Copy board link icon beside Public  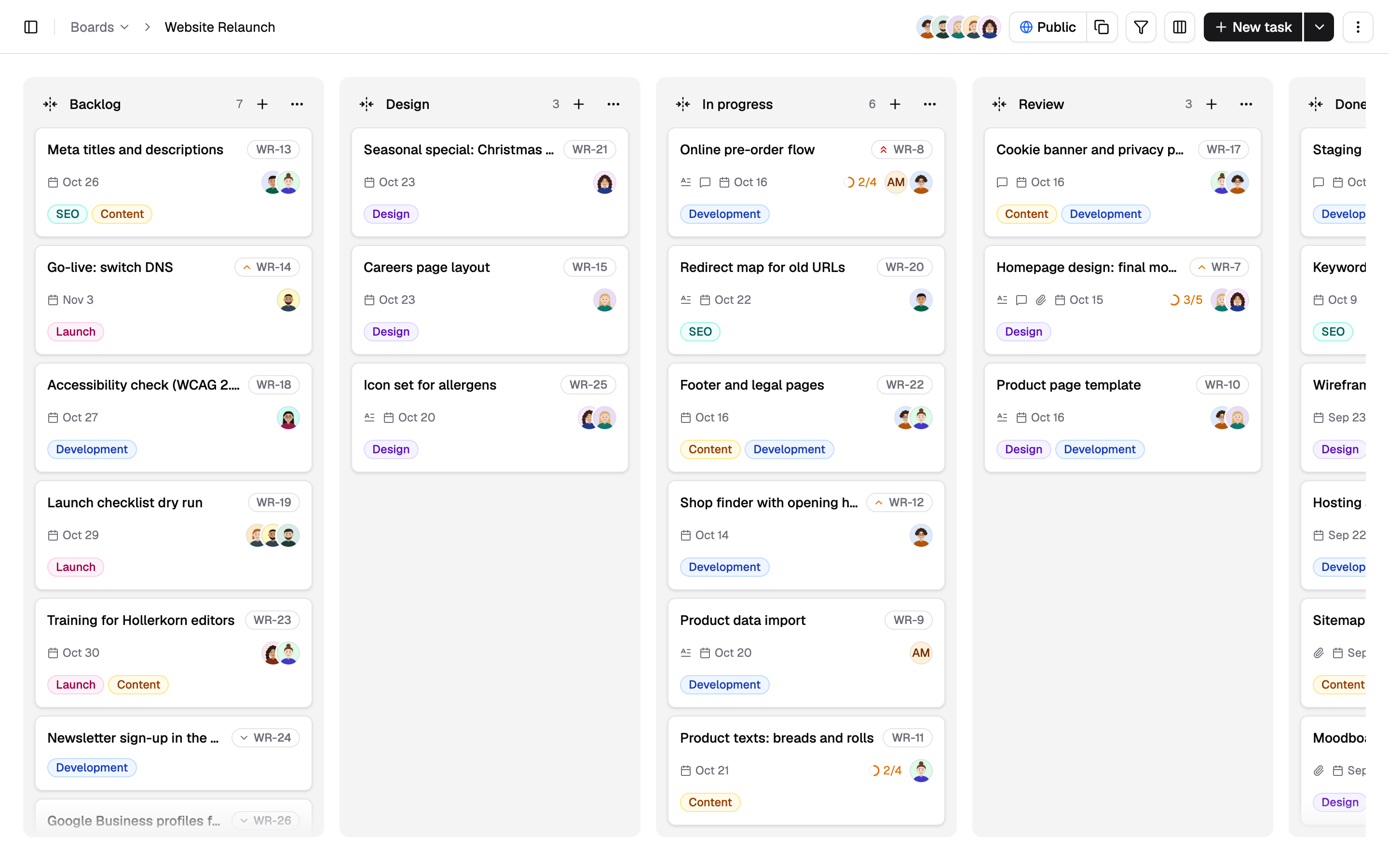click(x=1102, y=27)
